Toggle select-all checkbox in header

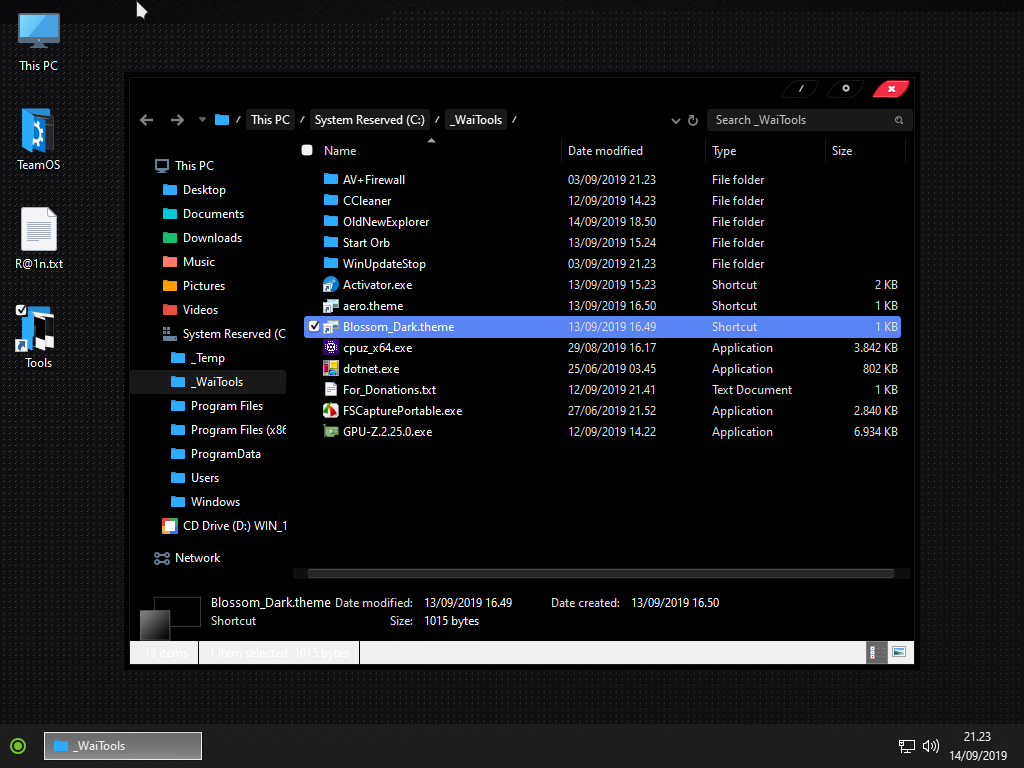(x=307, y=150)
